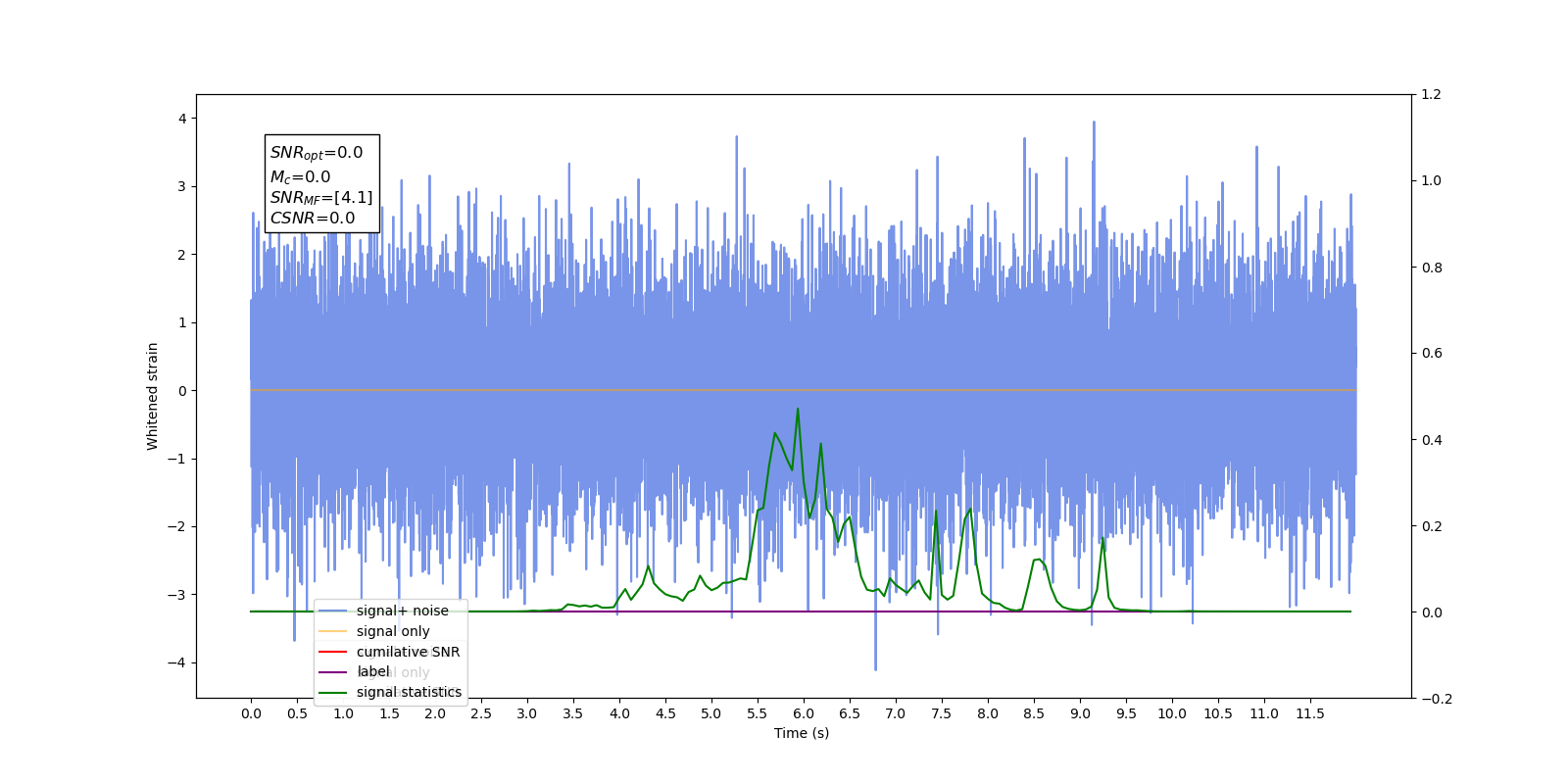Viewport: 1568px width, 784px height.
Task: Click the SNRMF=[4.1] annotation text
Action: point(321,198)
